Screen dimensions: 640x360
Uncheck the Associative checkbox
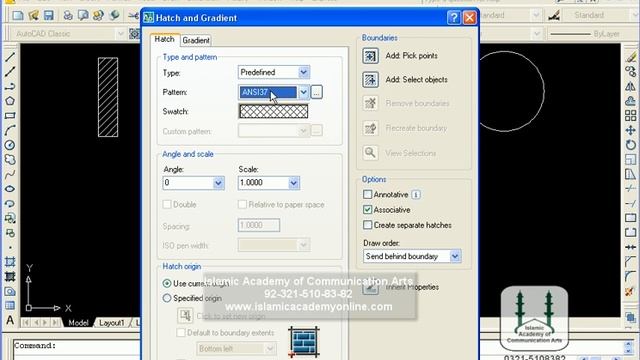[367, 209]
